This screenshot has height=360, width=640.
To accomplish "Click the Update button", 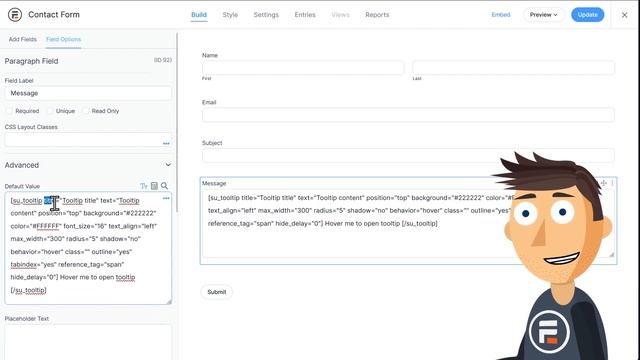I will click(588, 15).
